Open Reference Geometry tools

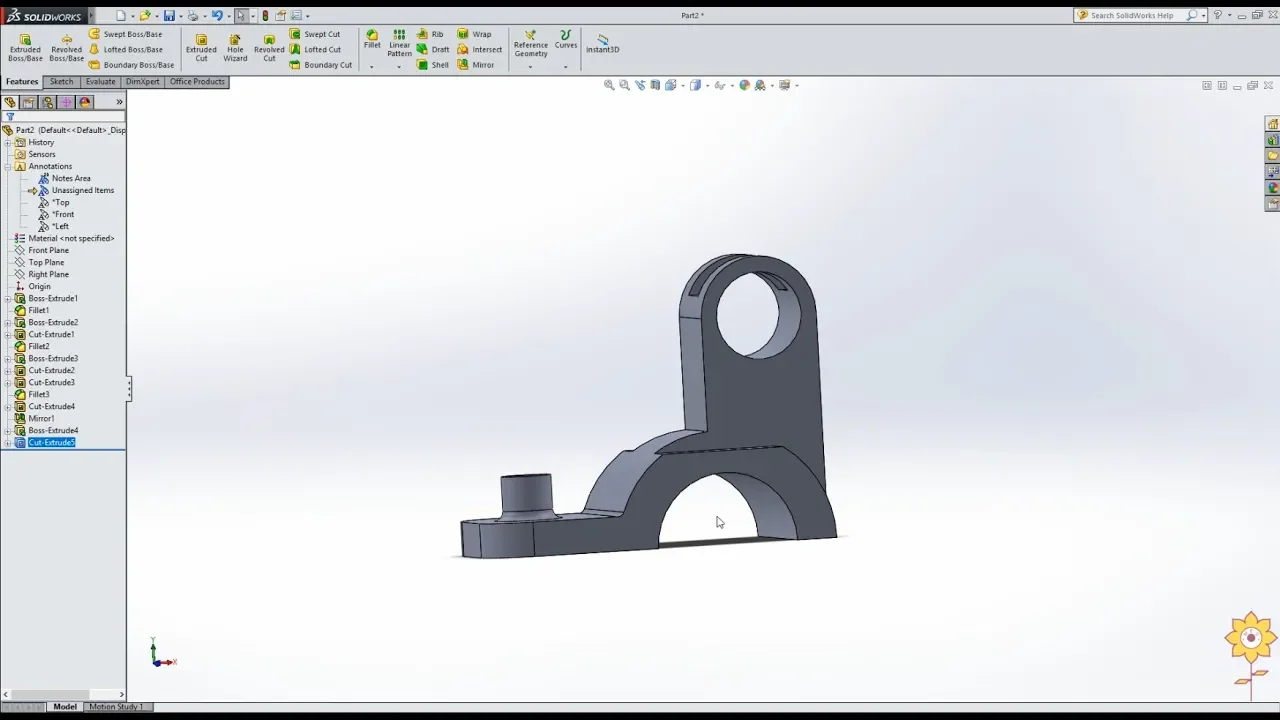point(530,43)
